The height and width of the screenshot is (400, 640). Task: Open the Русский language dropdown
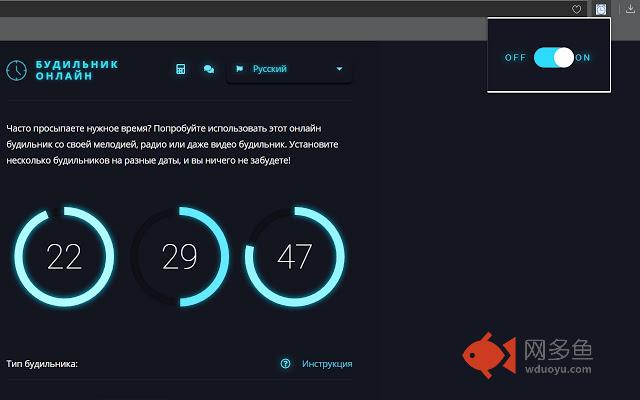click(x=289, y=69)
